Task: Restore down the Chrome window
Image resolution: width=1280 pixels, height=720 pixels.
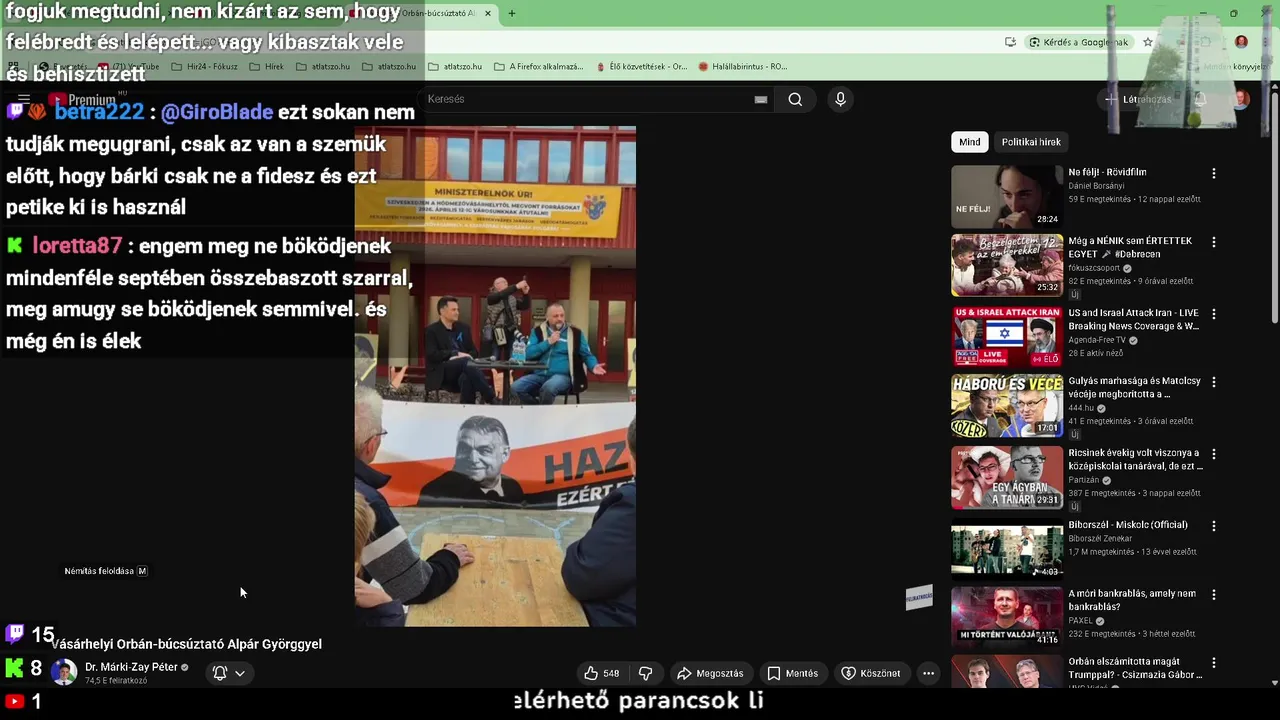Action: point(1233,13)
